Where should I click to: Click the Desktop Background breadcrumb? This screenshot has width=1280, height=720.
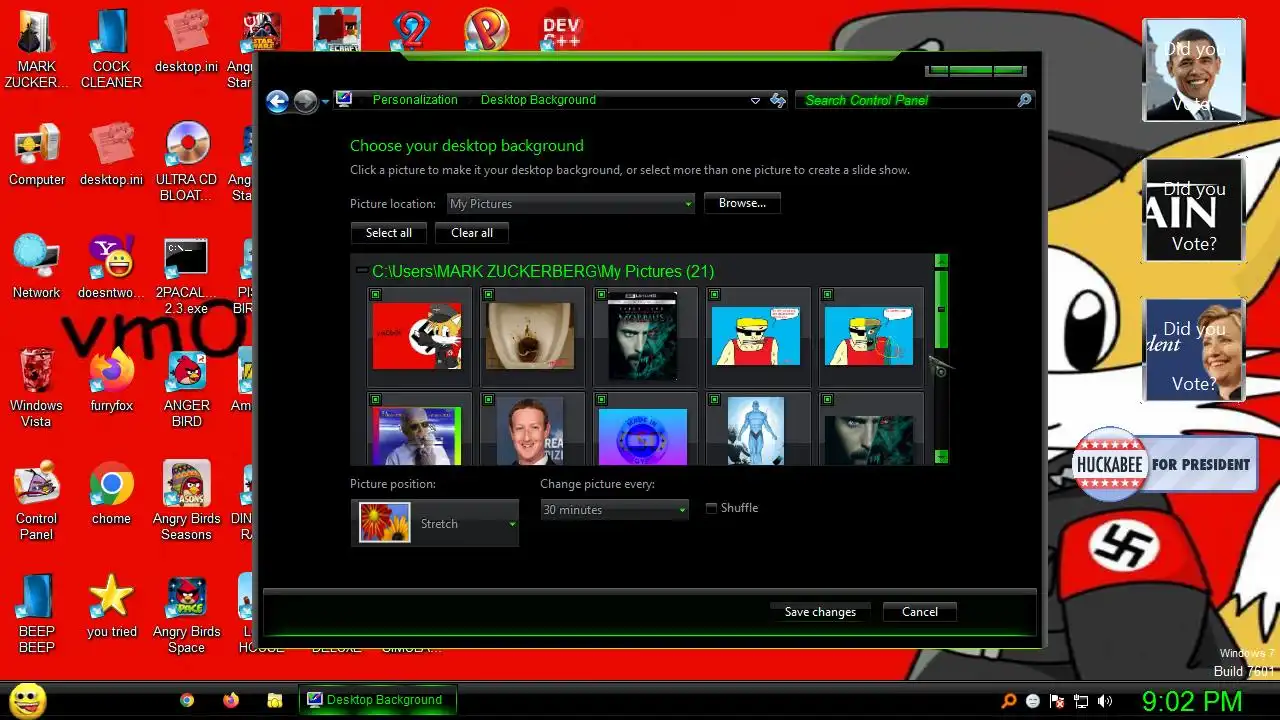(x=538, y=100)
